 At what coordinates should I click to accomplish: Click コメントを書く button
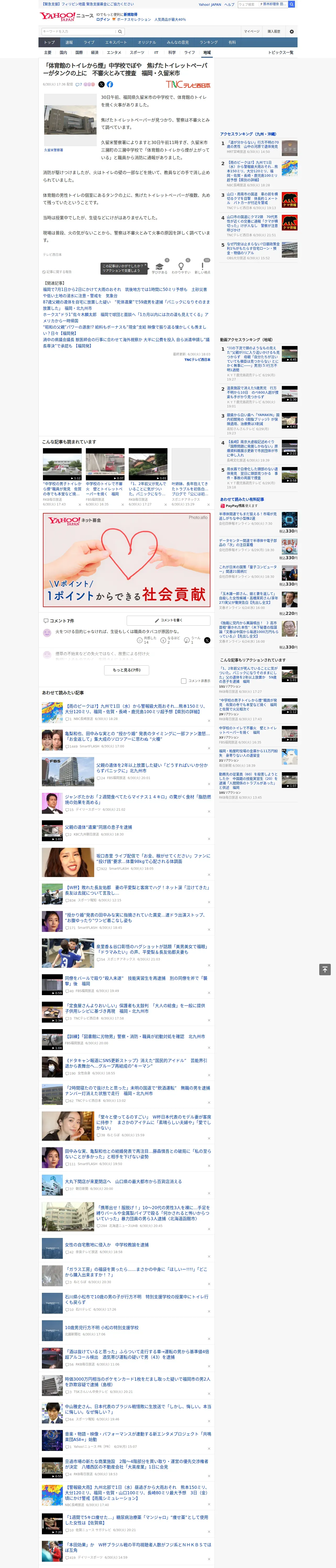click(x=168, y=620)
